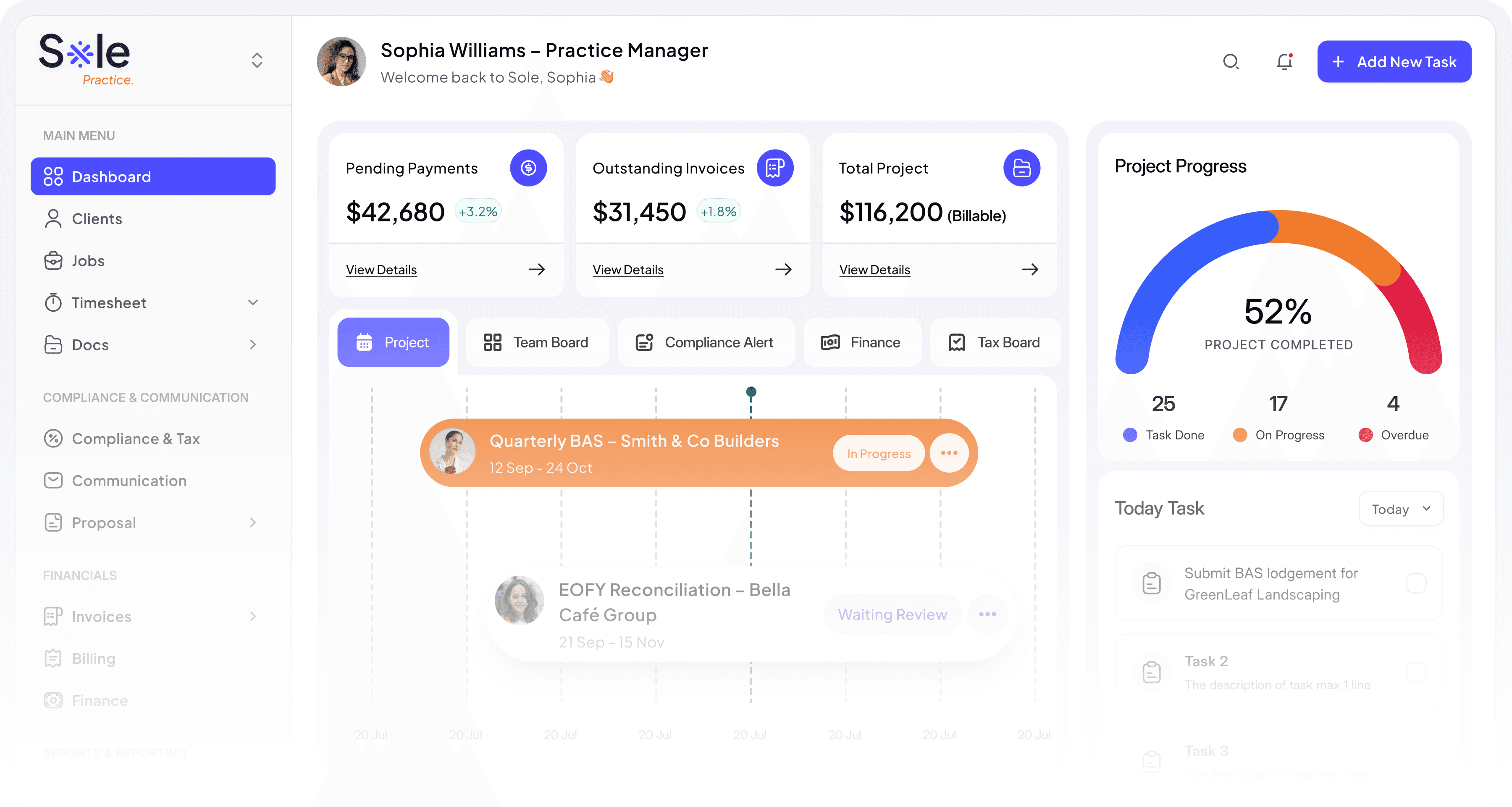Viewport: 1512px width, 807px height.
Task: Click the orange On Progress legend dot
Action: pos(1240,435)
